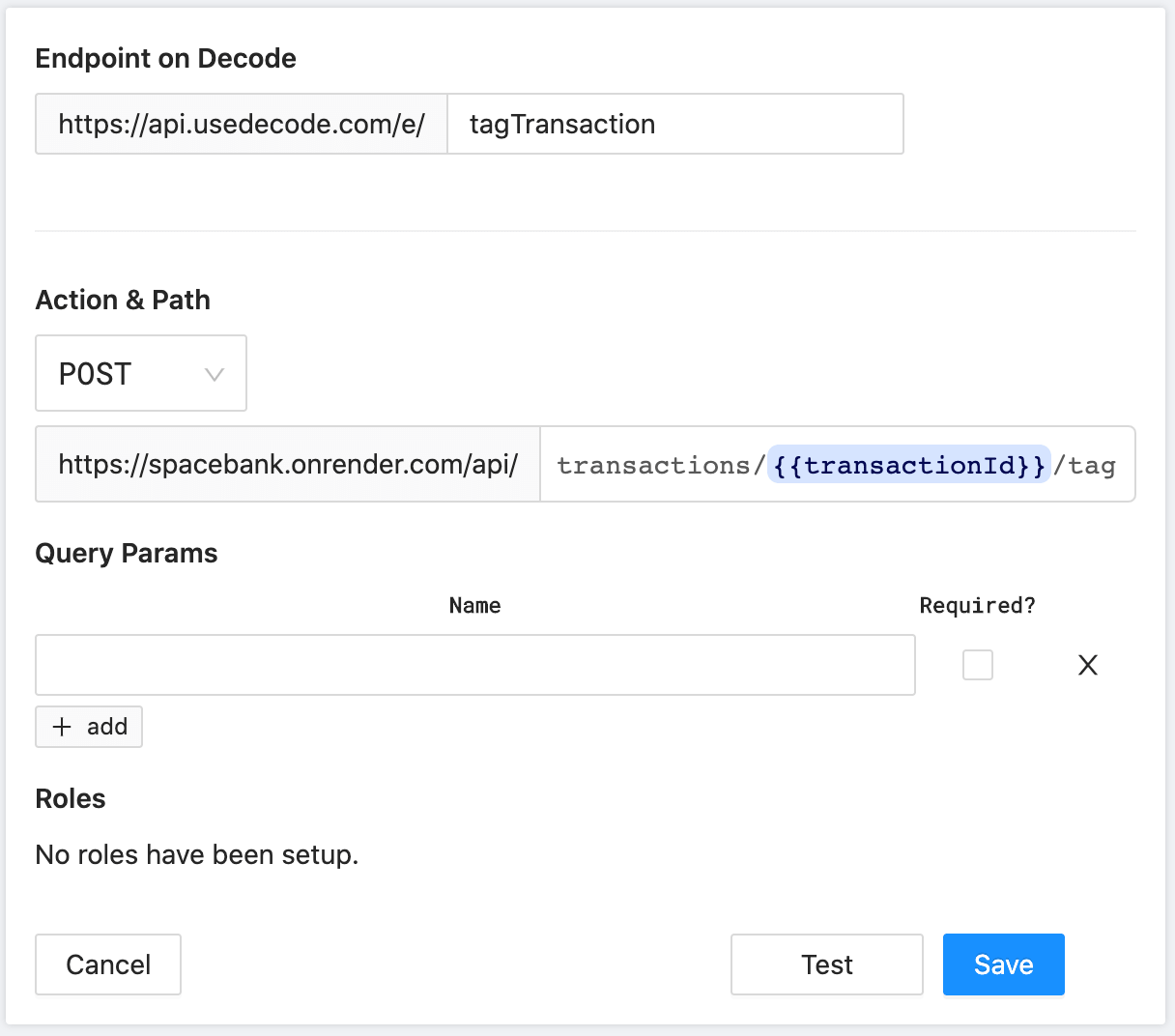Click the Query Params section heading
Viewport: 1175px width, 1036px height.
(x=127, y=553)
